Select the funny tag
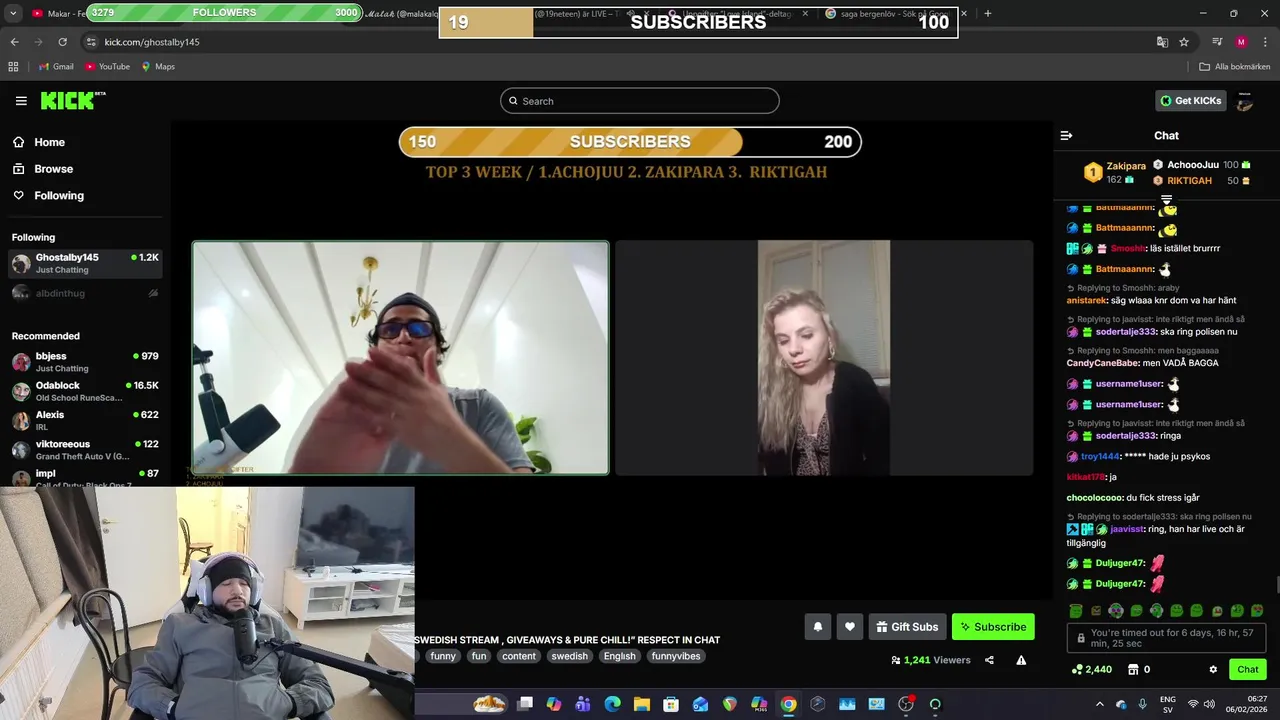Image resolution: width=1280 pixels, height=720 pixels. pos(443,656)
